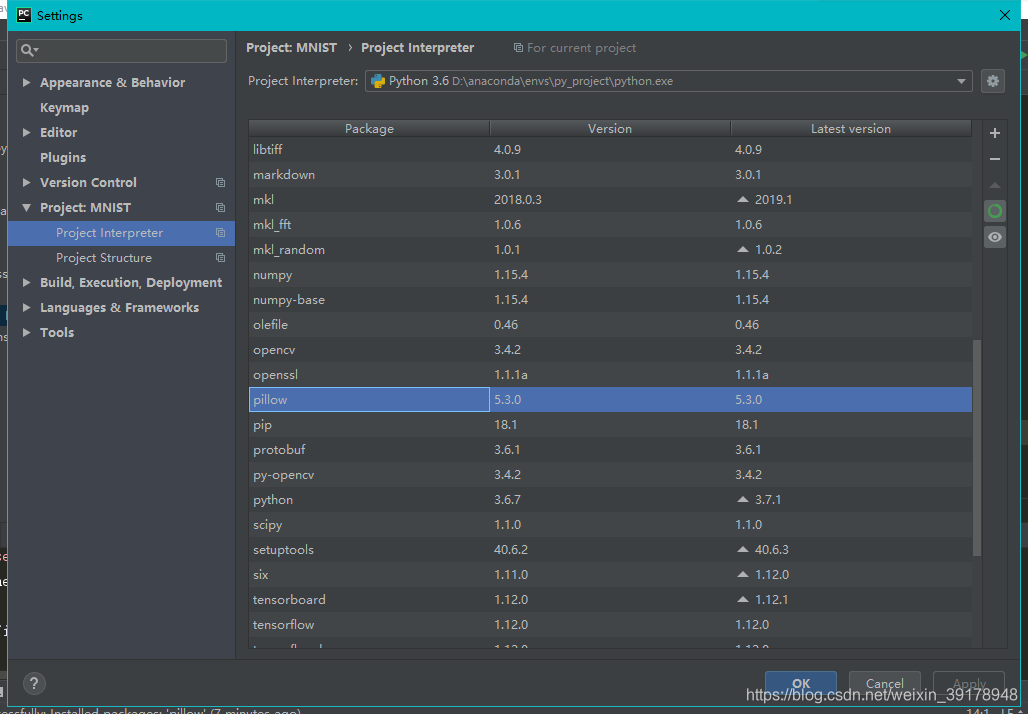Click latest version 1.12.1 for tensorboard
Image resolution: width=1028 pixels, height=714 pixels.
772,599
